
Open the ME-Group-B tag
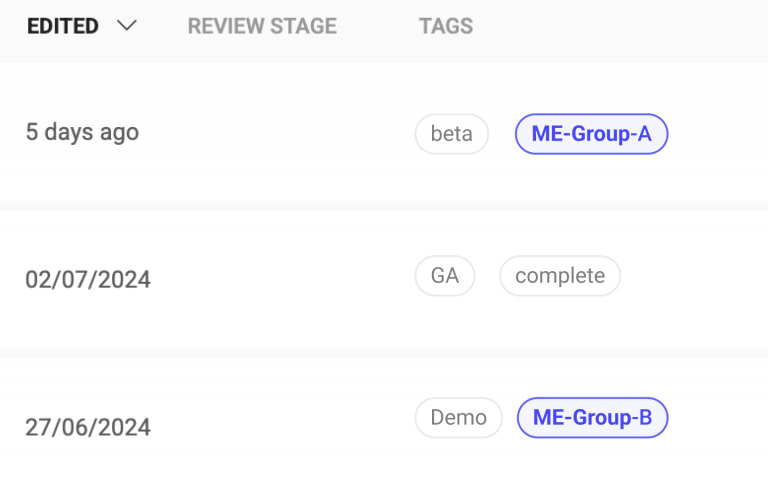pyautogui.click(x=592, y=418)
